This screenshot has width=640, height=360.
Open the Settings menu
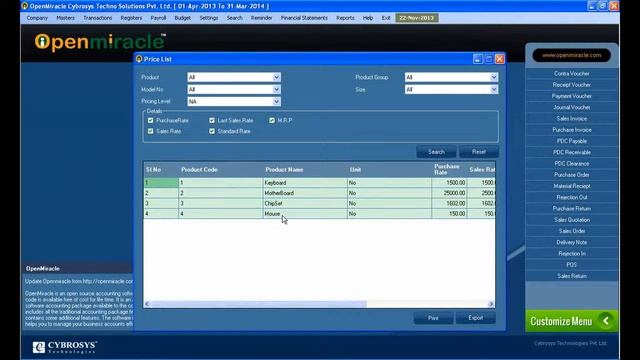pos(209,18)
